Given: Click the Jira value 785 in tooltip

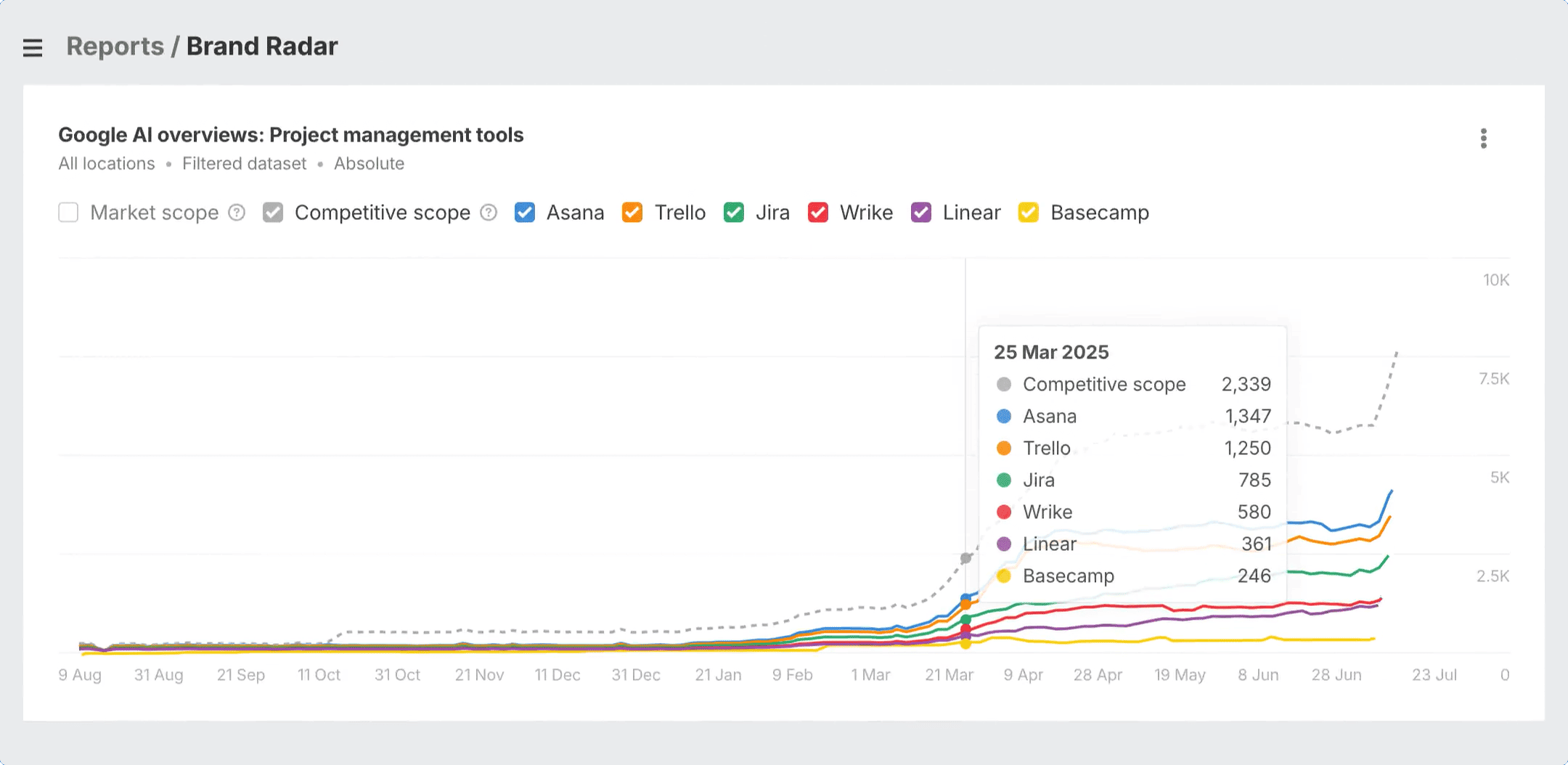Looking at the screenshot, I should coord(1255,480).
